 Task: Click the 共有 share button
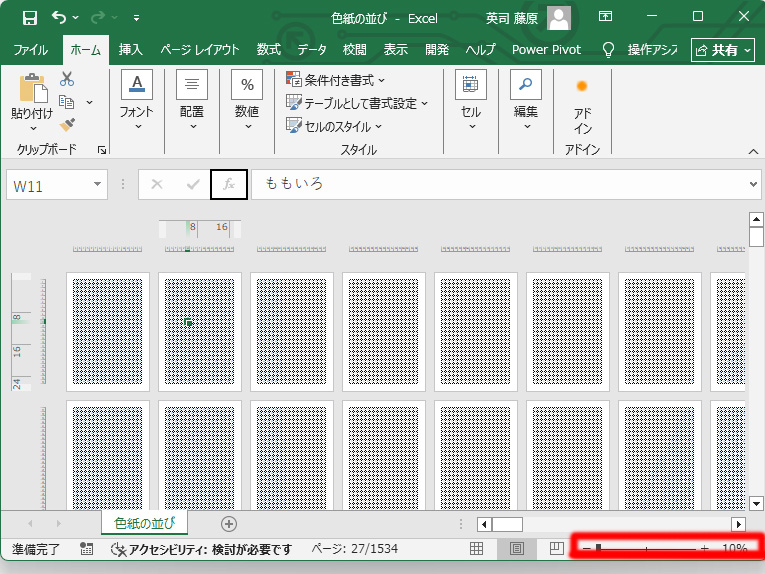723,49
